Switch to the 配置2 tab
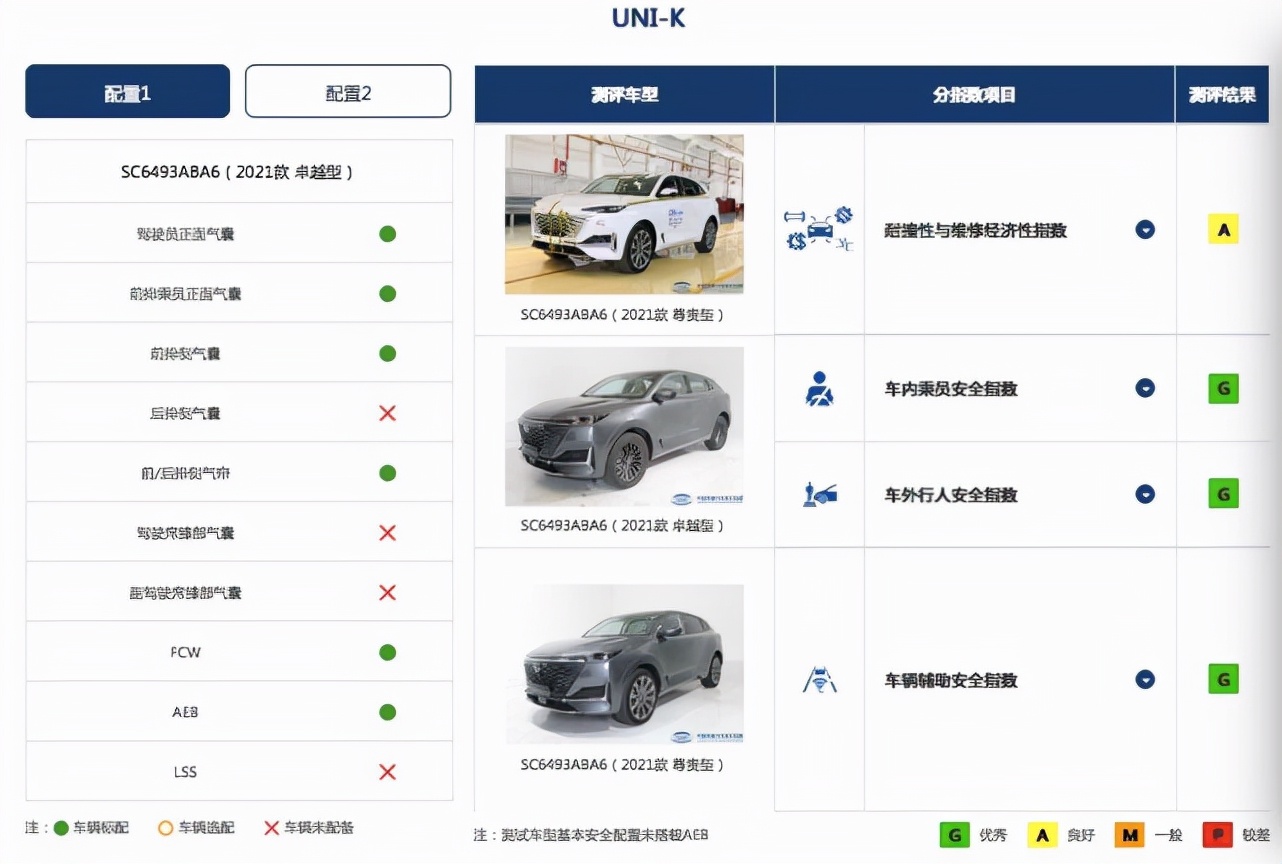Image resolution: width=1282 pixels, height=864 pixels. (348, 92)
